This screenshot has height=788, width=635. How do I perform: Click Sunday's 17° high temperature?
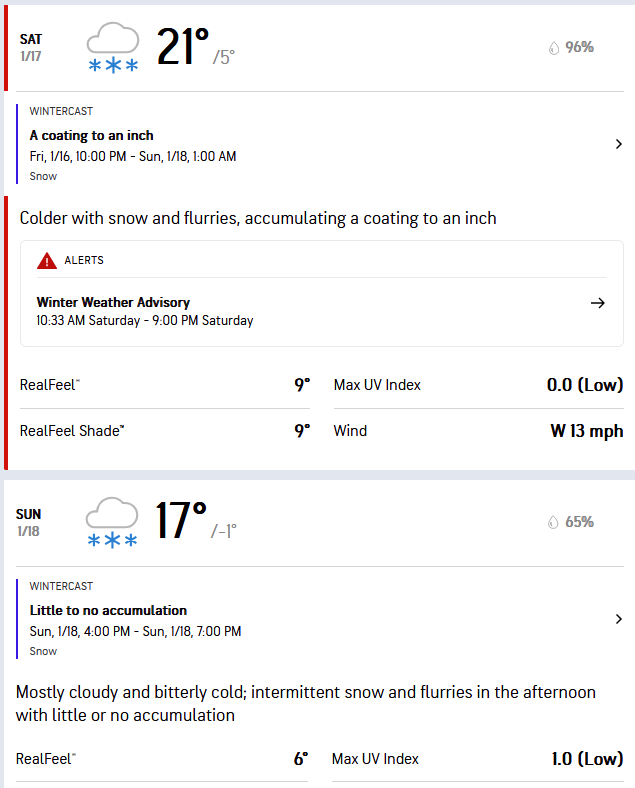tap(181, 522)
